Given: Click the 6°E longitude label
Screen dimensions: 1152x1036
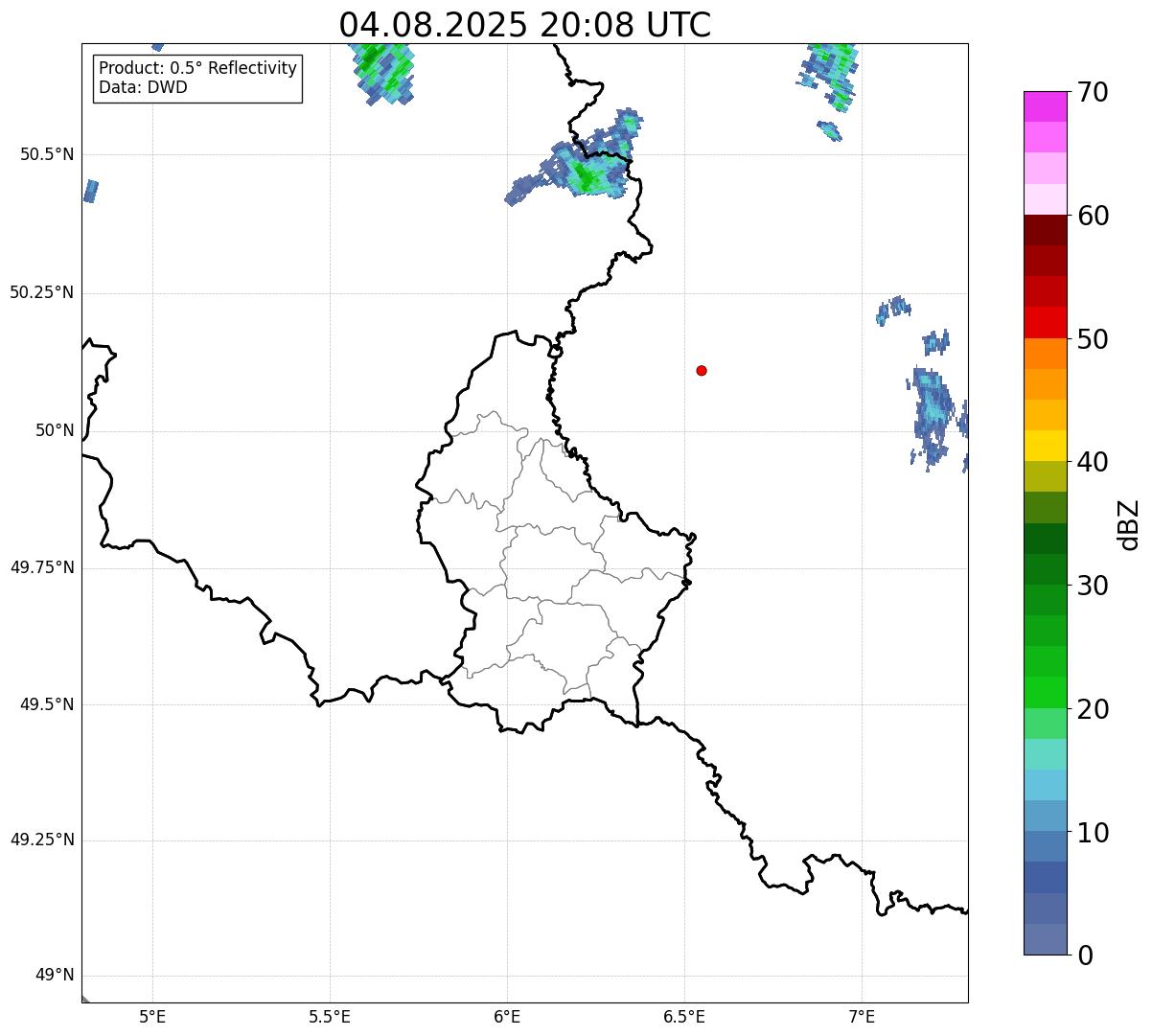Looking at the screenshot, I should [x=507, y=1016].
